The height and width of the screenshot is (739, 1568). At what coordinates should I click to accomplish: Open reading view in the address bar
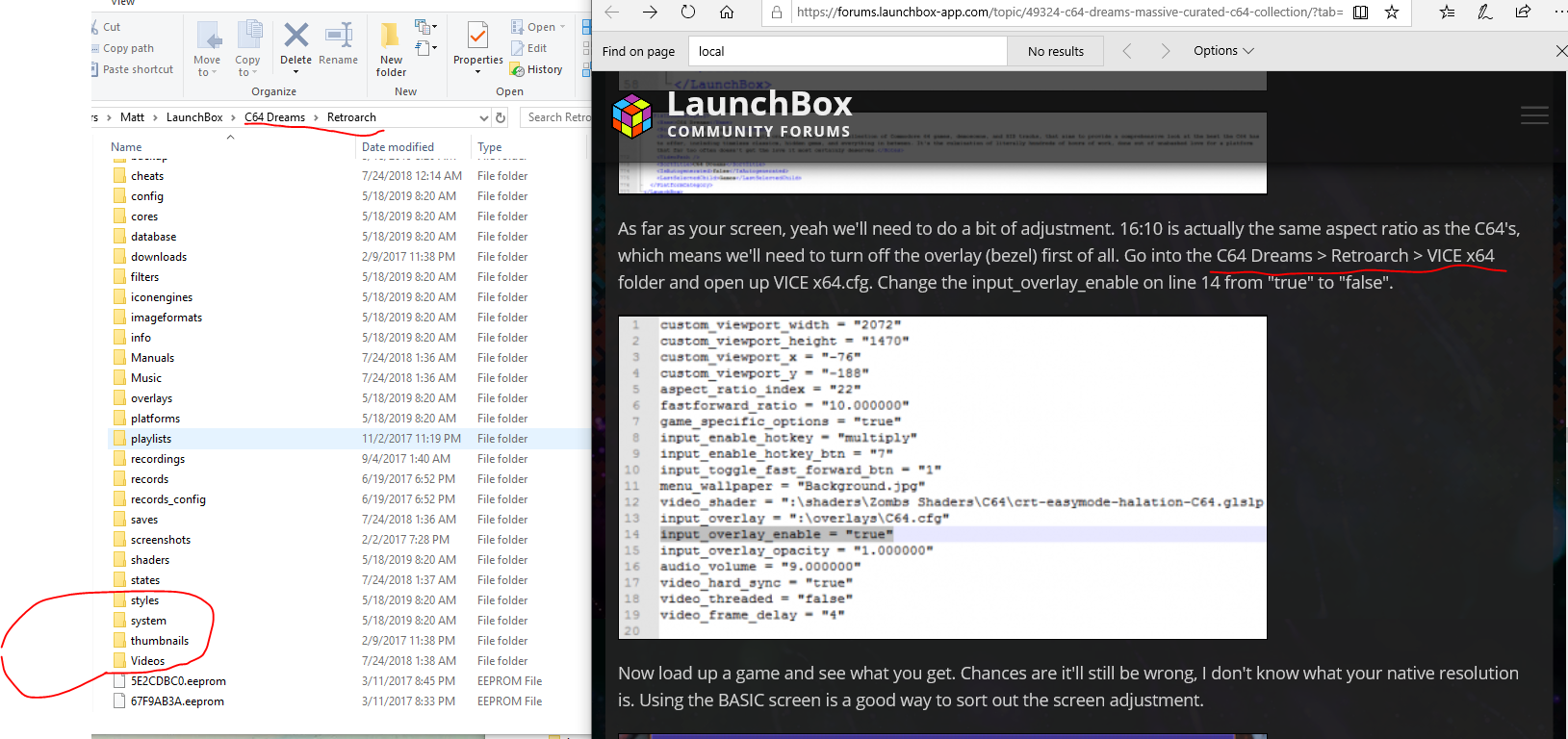click(1361, 12)
